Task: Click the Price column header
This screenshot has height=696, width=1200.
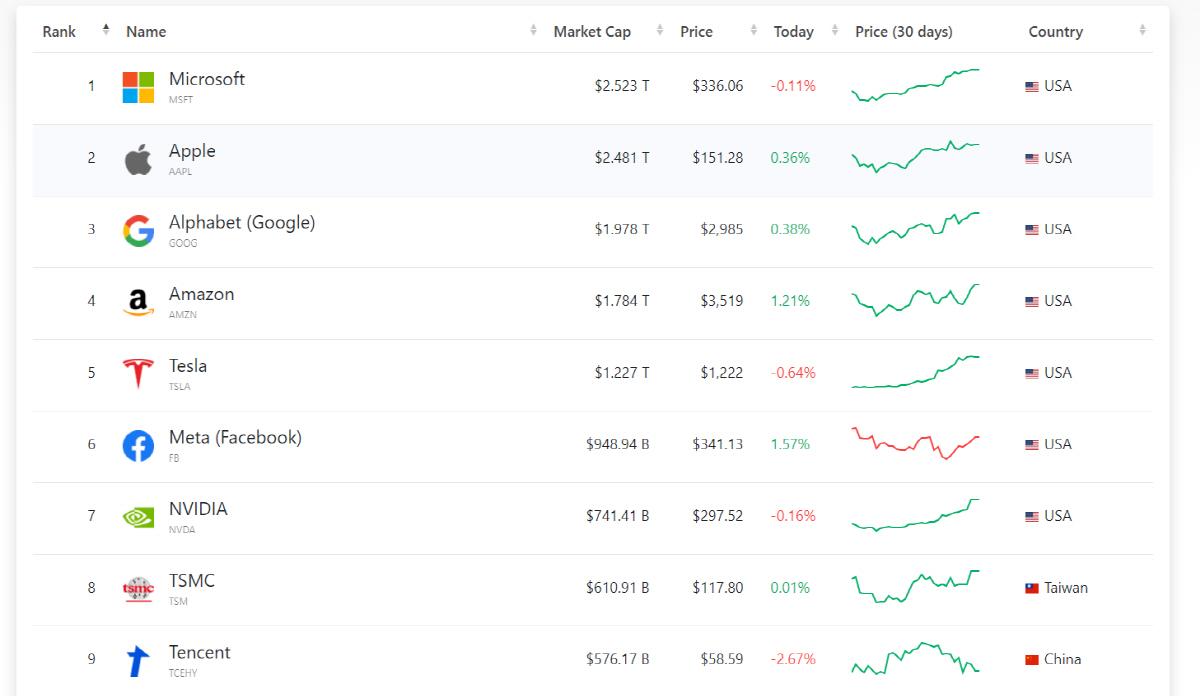Action: [696, 32]
